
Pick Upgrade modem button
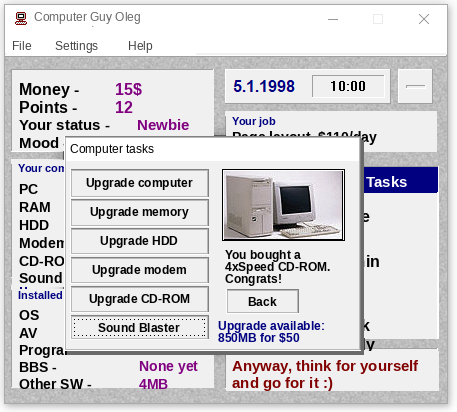(x=140, y=270)
